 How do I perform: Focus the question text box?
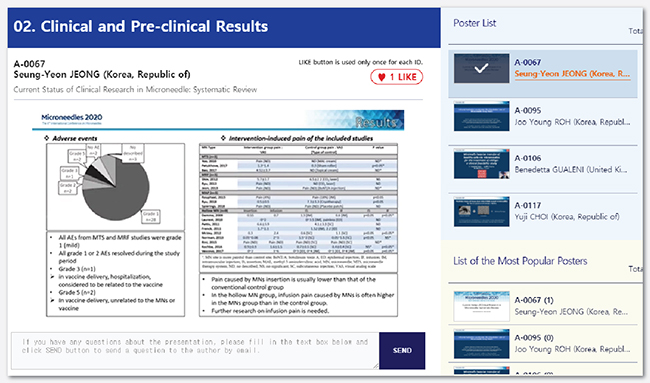tap(195, 350)
